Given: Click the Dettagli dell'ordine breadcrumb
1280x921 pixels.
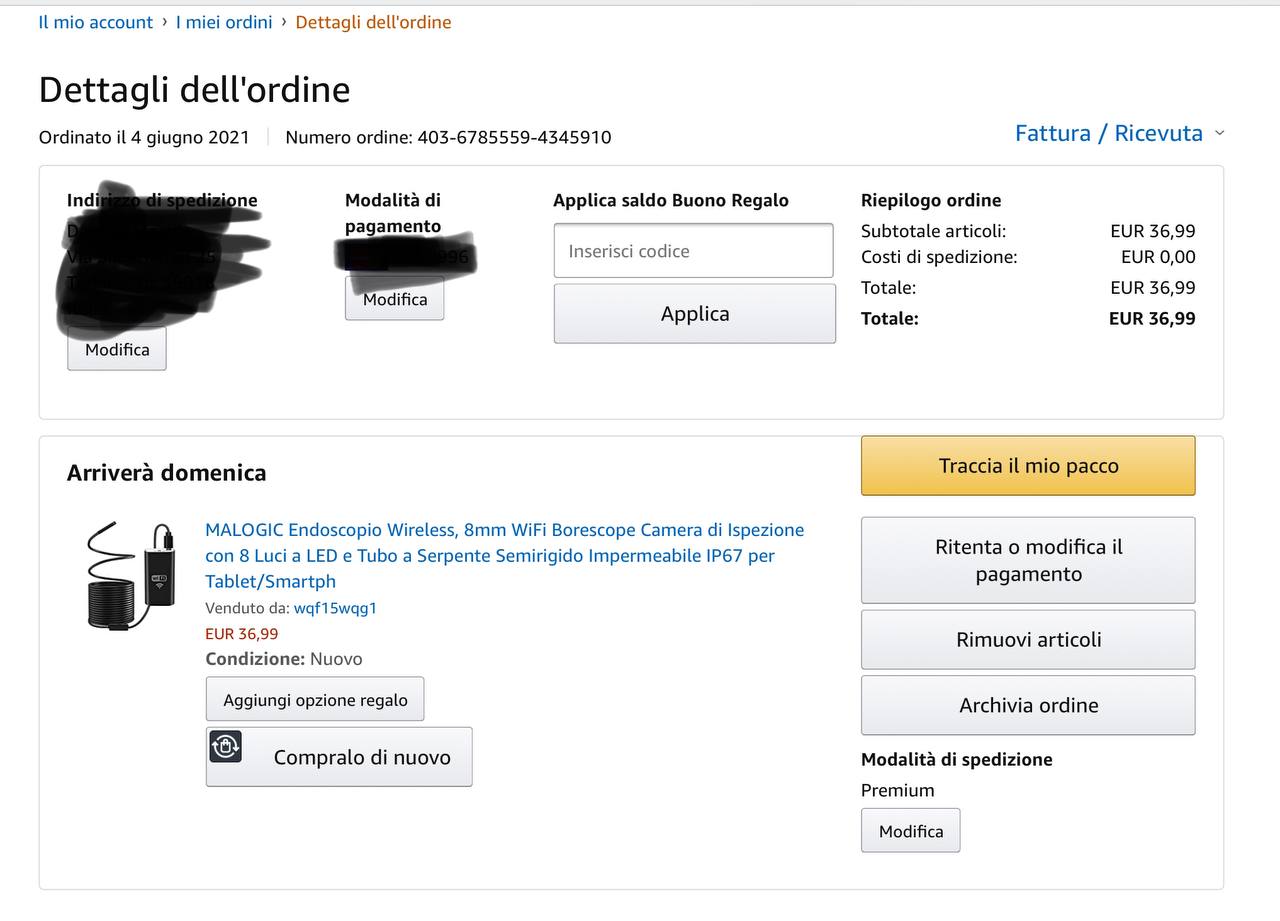Looking at the screenshot, I should pyautogui.click(x=373, y=22).
